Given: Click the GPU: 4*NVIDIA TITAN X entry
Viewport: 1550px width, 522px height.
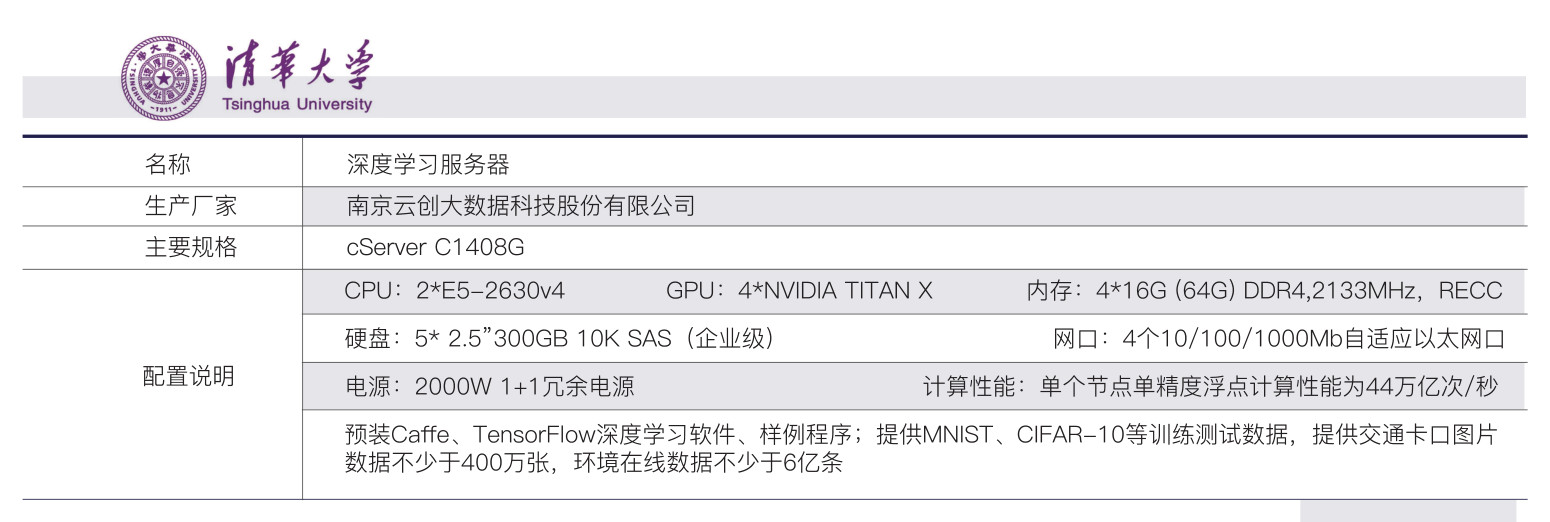Looking at the screenshot, I should pyautogui.click(x=799, y=291).
